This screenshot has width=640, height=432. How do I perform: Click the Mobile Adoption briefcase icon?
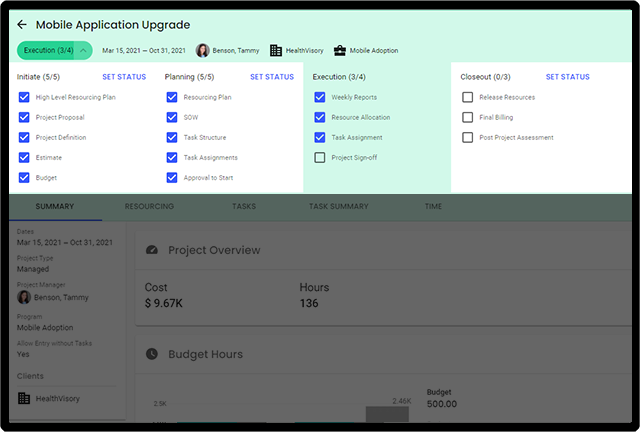339,50
